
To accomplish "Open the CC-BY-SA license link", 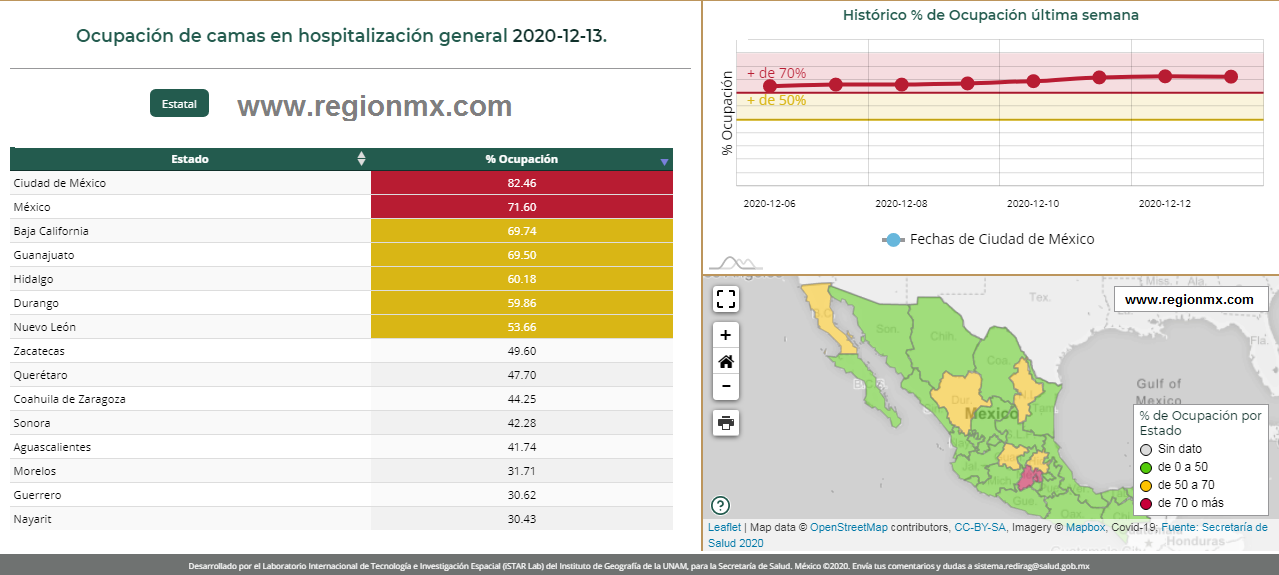I will [980, 527].
